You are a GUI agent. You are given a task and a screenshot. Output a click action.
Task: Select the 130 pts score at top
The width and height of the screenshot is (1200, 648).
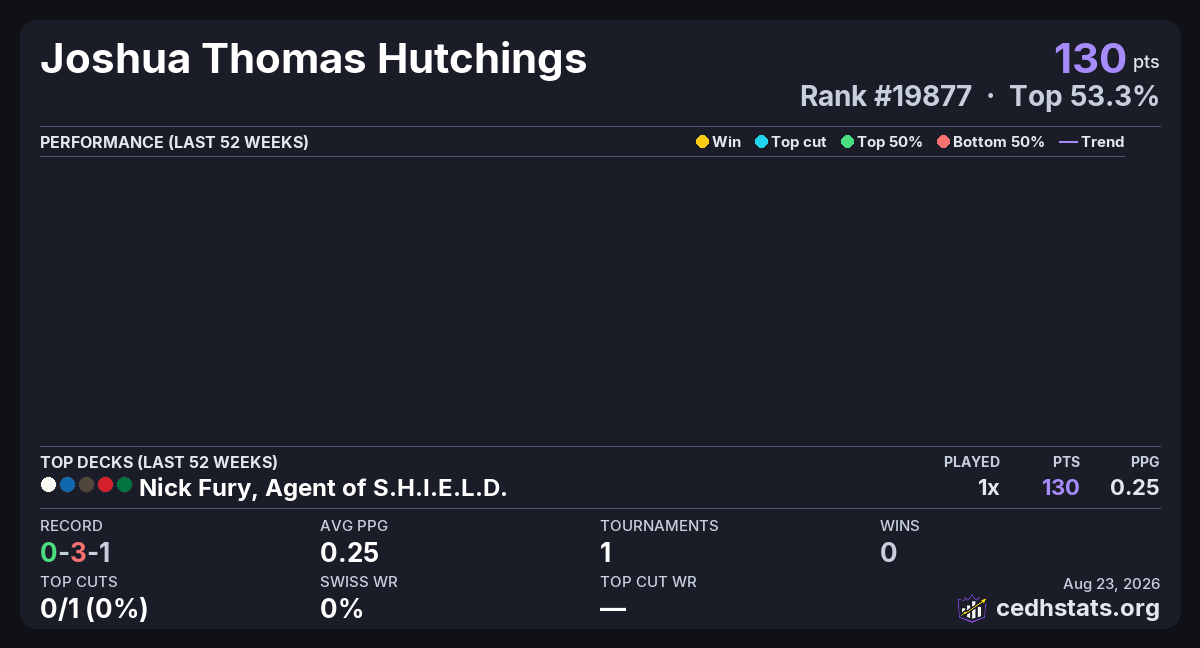[x=1107, y=58]
